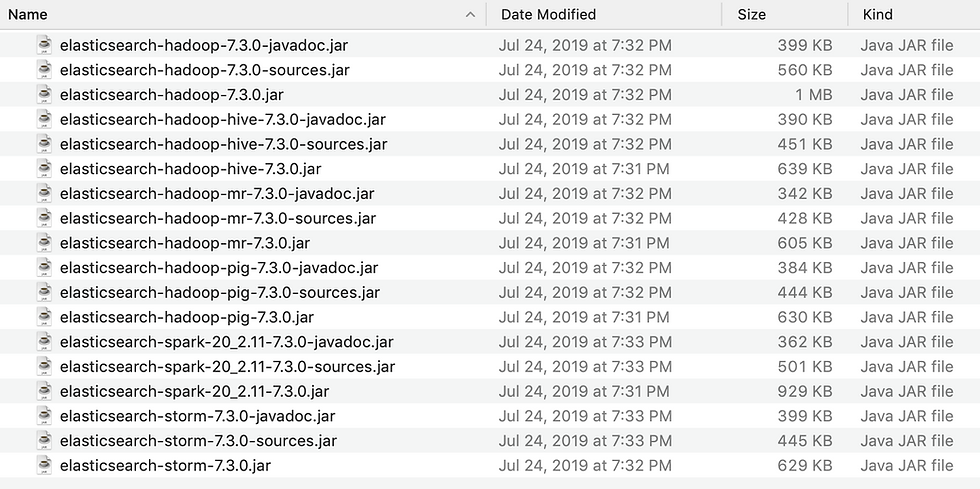Select the elasticsearch-hadoop-mr-7.3.0-javadoc.jar file name
Image resolution: width=980 pixels, height=489 pixels.
pos(217,193)
